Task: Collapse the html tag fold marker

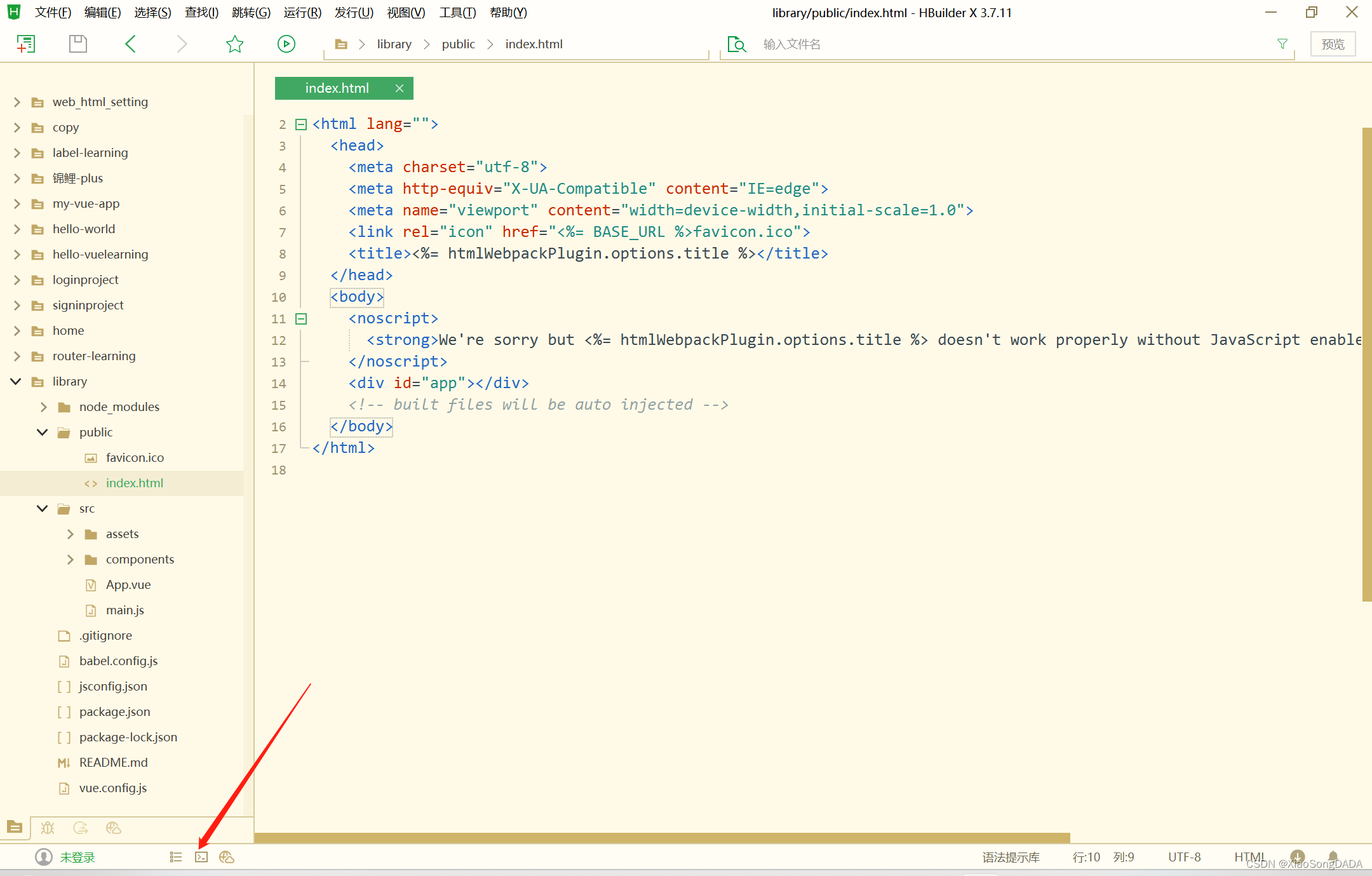Action: click(301, 124)
